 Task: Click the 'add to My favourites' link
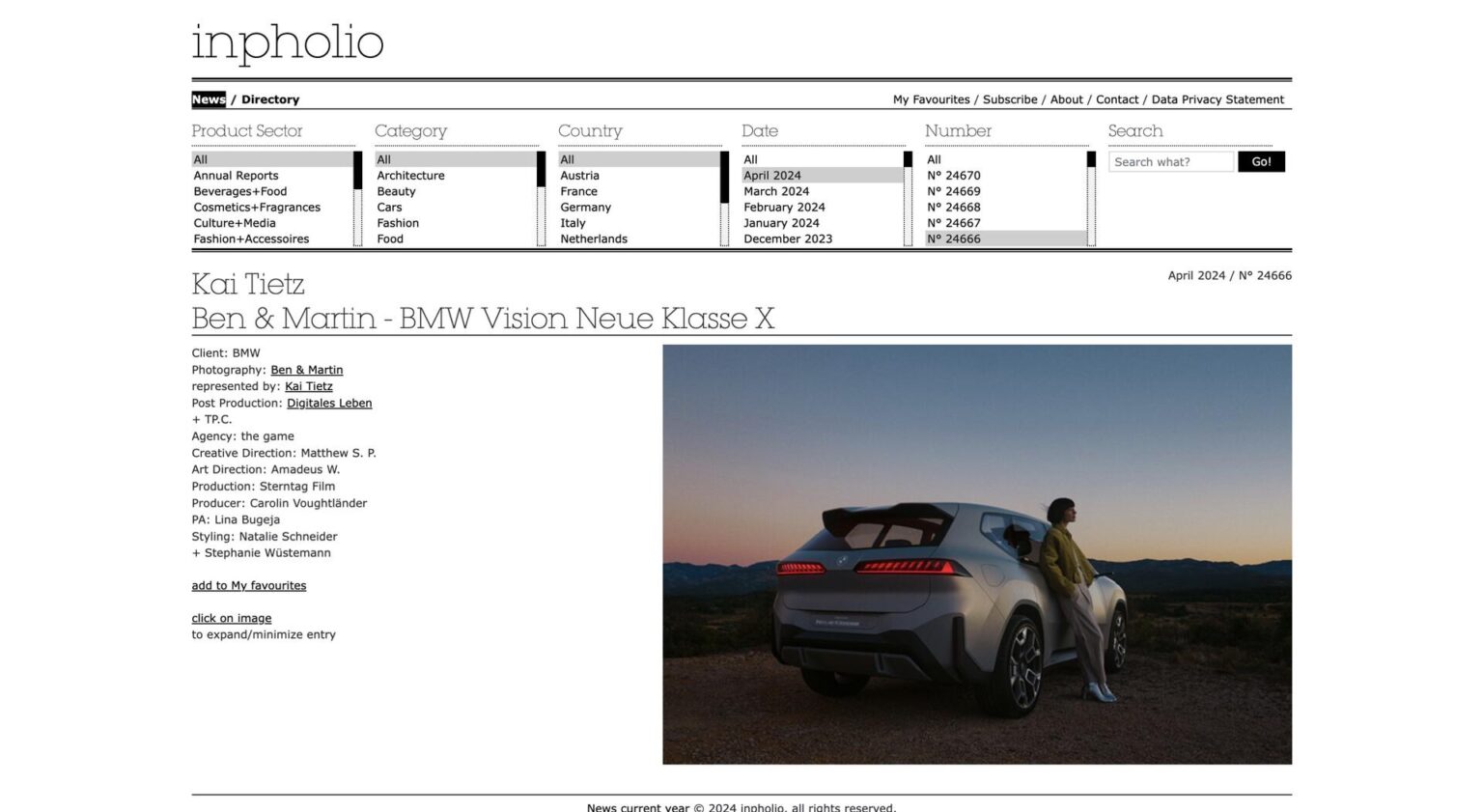coord(248,585)
